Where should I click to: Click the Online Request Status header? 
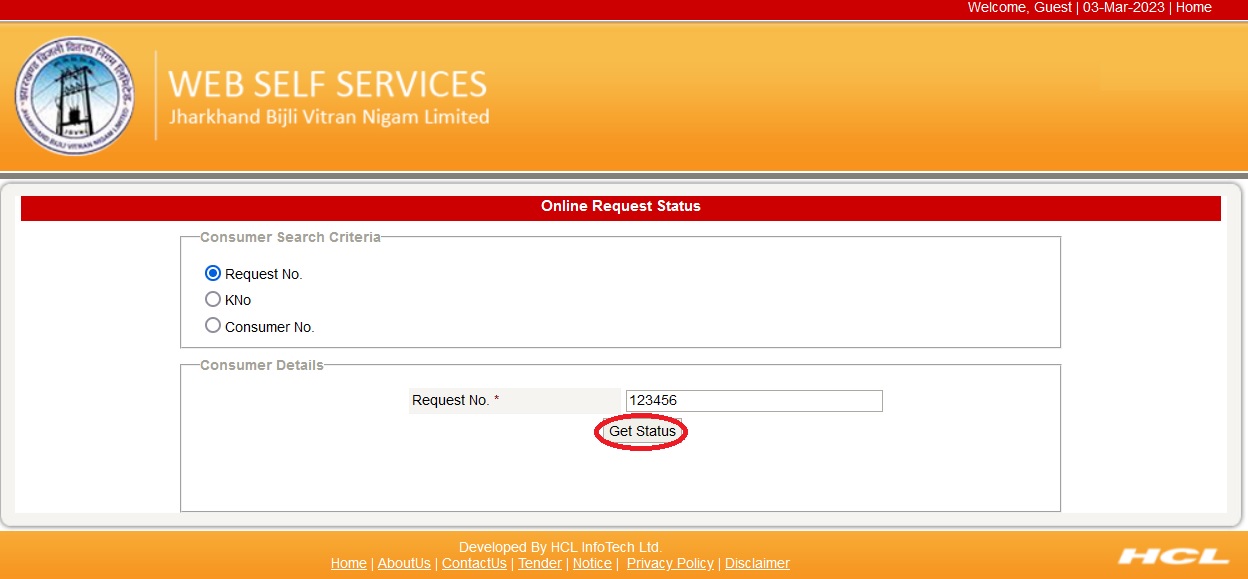point(620,207)
